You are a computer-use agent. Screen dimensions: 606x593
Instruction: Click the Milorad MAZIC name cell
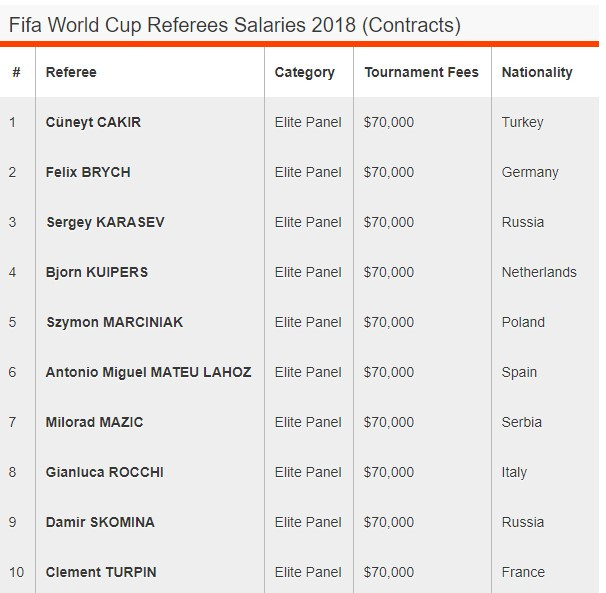tap(94, 422)
